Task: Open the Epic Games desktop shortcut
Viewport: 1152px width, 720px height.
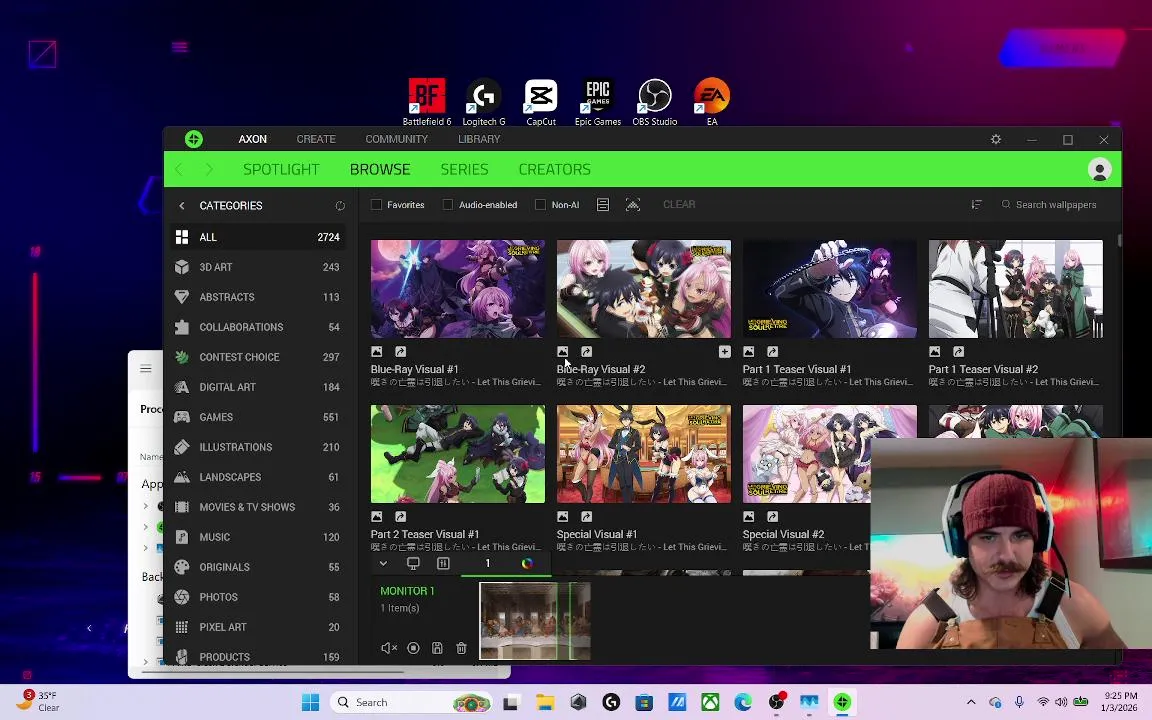Action: point(597,102)
